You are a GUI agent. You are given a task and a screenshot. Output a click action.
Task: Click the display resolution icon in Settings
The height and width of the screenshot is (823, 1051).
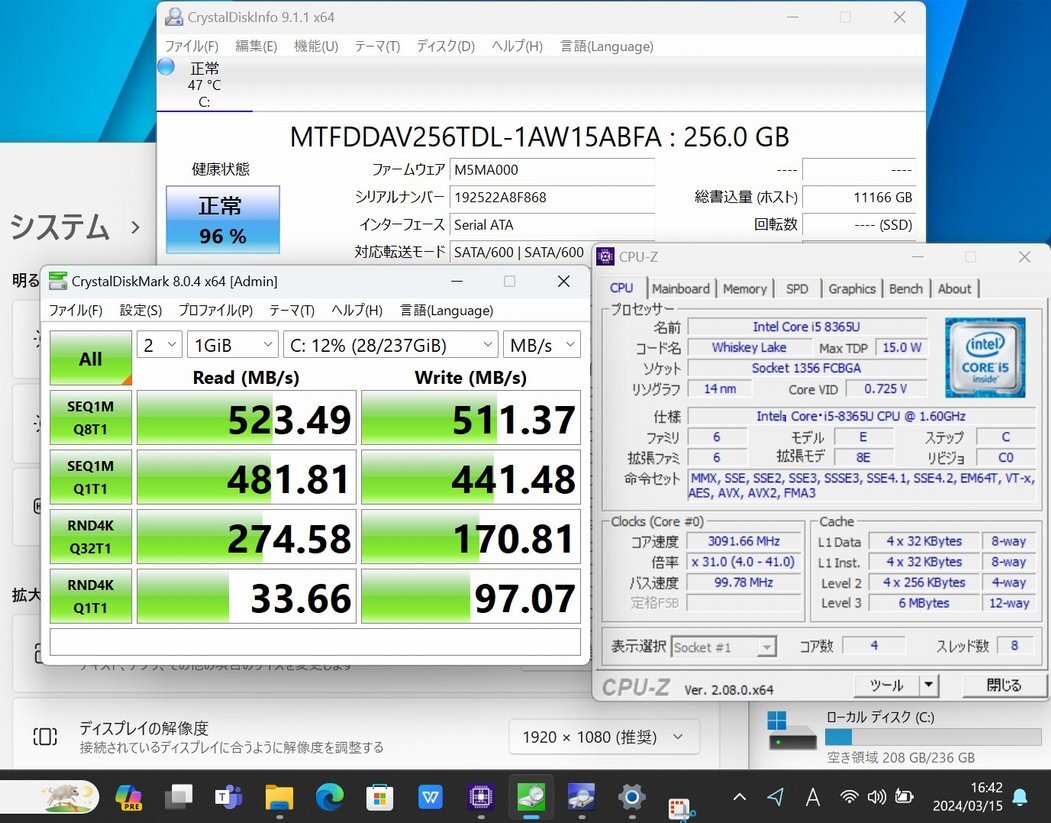[45, 737]
